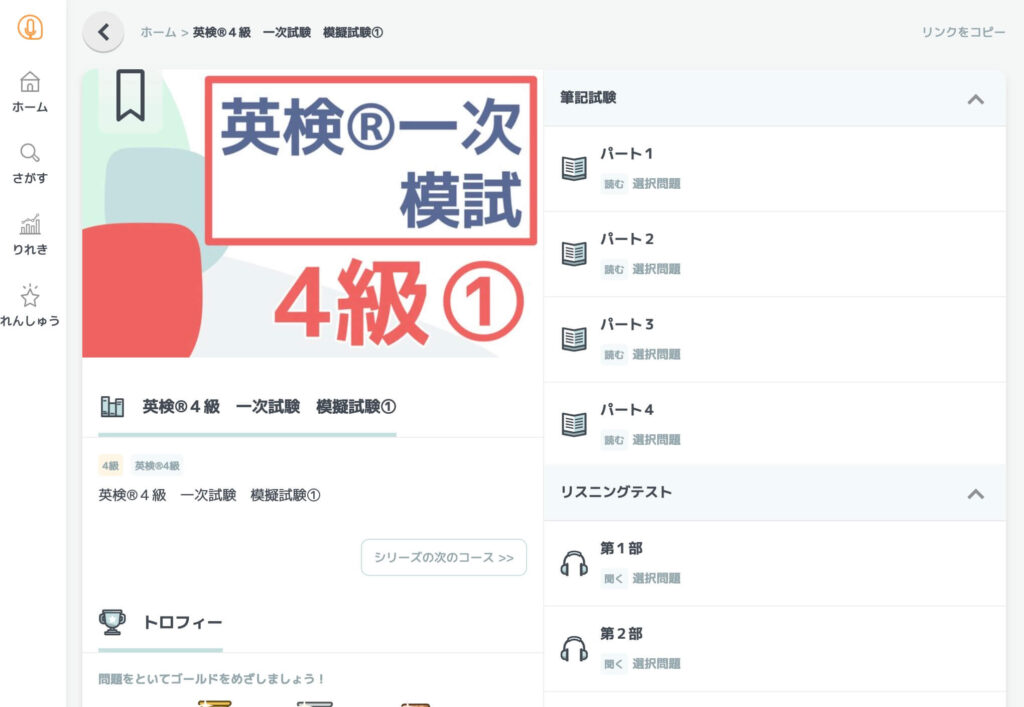Click the 英検®4級 tag
1024x707 pixels.
coord(157,466)
